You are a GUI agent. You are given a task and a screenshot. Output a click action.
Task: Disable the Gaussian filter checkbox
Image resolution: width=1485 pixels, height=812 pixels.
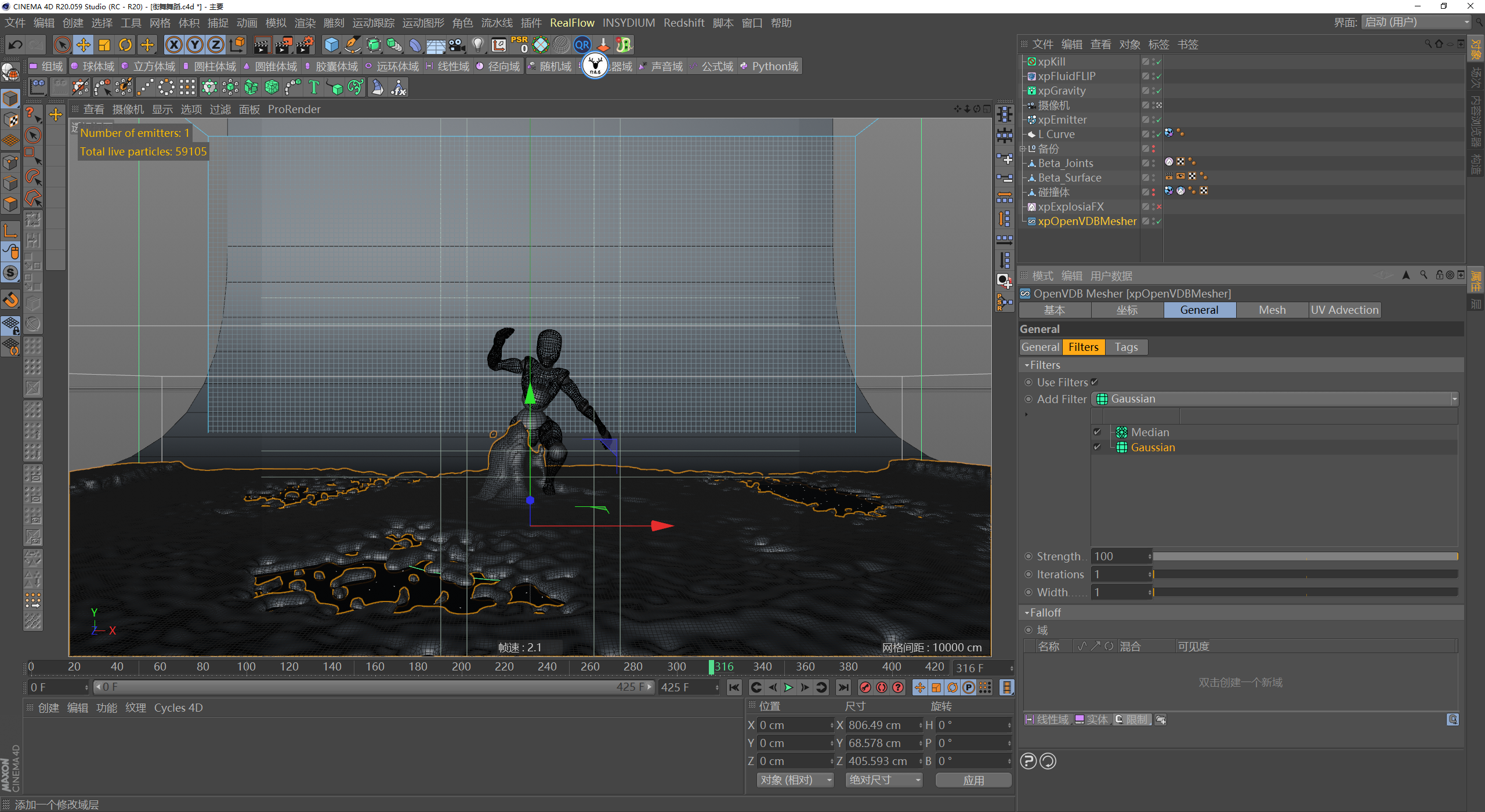point(1097,447)
